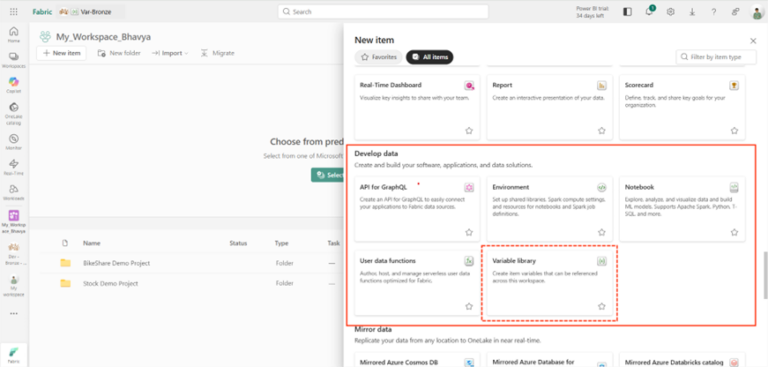Click Migrate button
The height and width of the screenshot is (367, 768).
(x=217, y=53)
